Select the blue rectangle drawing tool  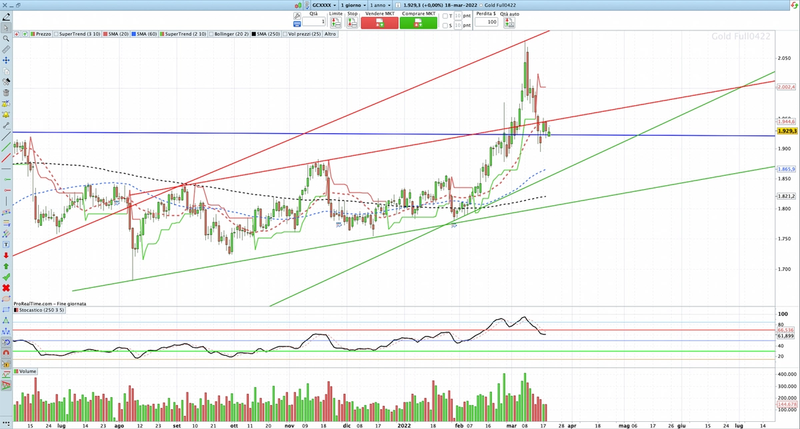pos(6,310)
